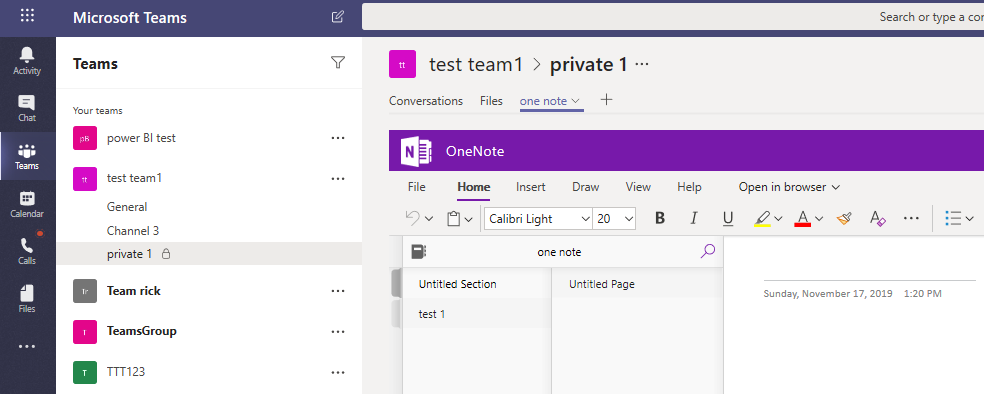Expand bullet list style dropdown arrow
Screen dimensions: 984x394
[x=970, y=219]
